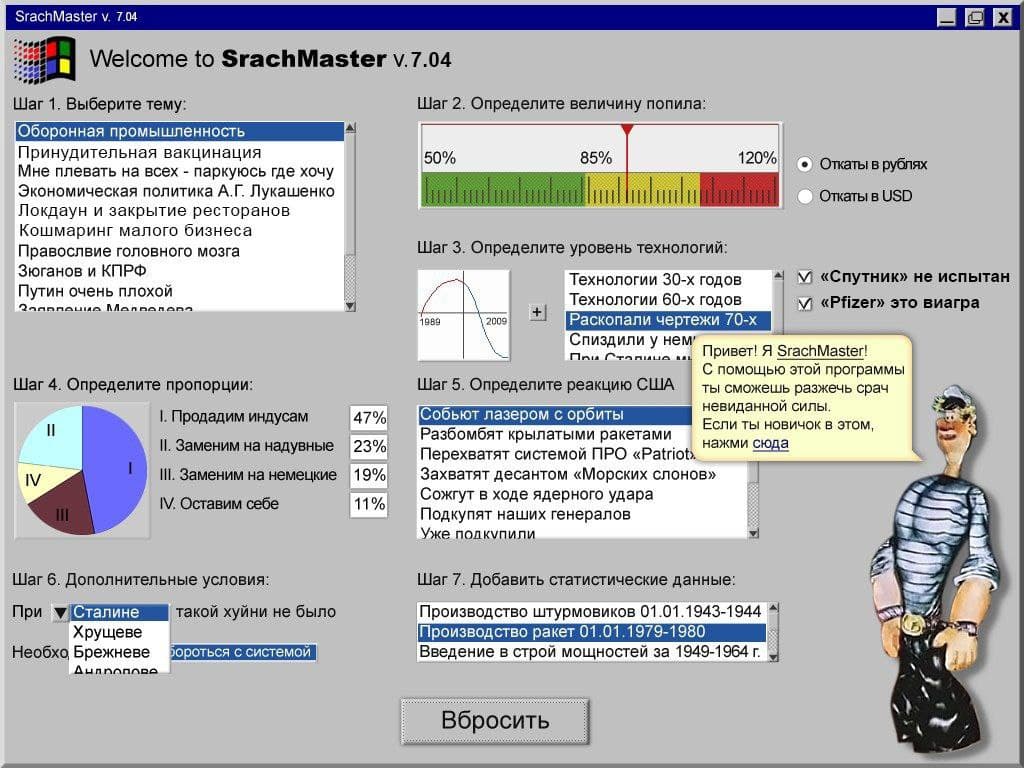The image size is (1024, 768).
Task: Select «Подкупят наших генералов» reaction
Action: (525, 514)
